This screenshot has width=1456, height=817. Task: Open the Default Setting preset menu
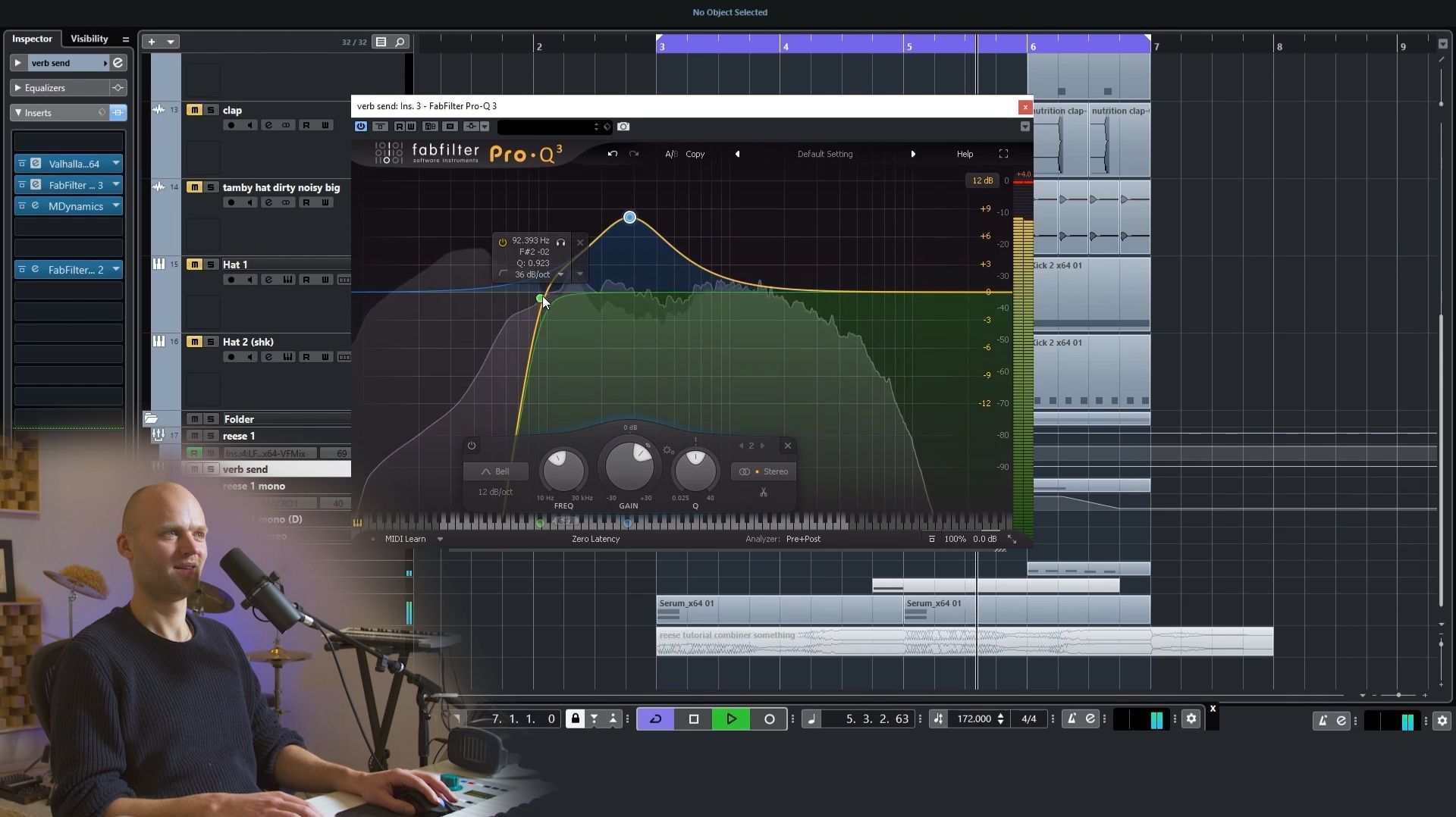(825, 154)
